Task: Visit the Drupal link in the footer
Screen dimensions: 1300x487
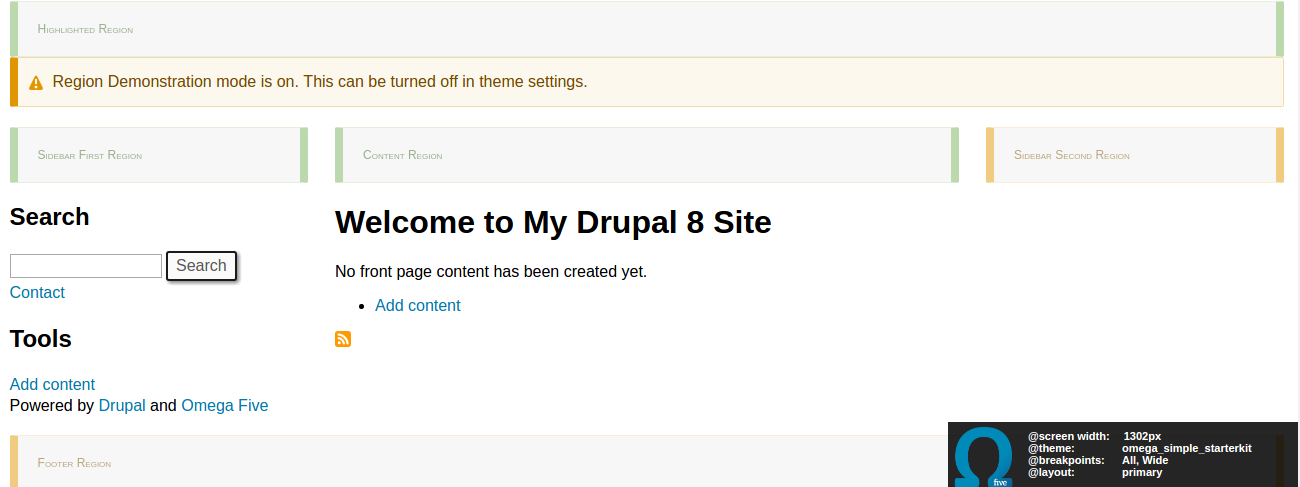Action: 122,405
